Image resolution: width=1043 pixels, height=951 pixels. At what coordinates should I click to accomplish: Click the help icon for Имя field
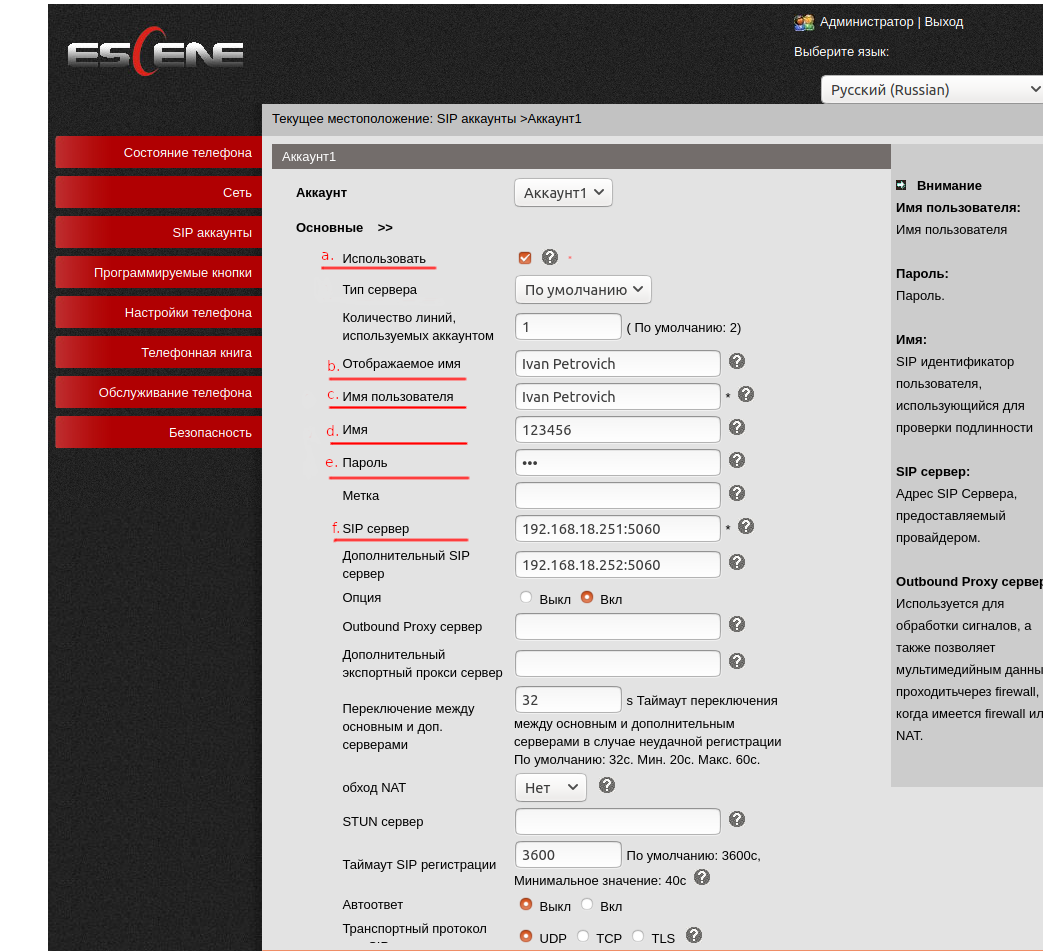pyautogui.click(x=736, y=427)
